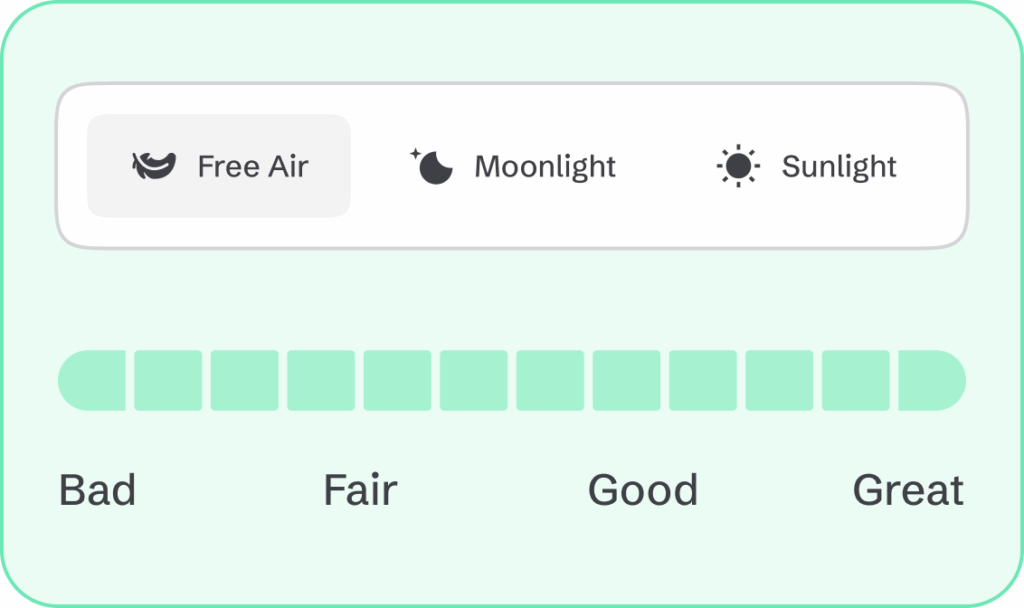Click the fourth rating segment from left
The height and width of the screenshot is (608, 1024).
(321, 380)
